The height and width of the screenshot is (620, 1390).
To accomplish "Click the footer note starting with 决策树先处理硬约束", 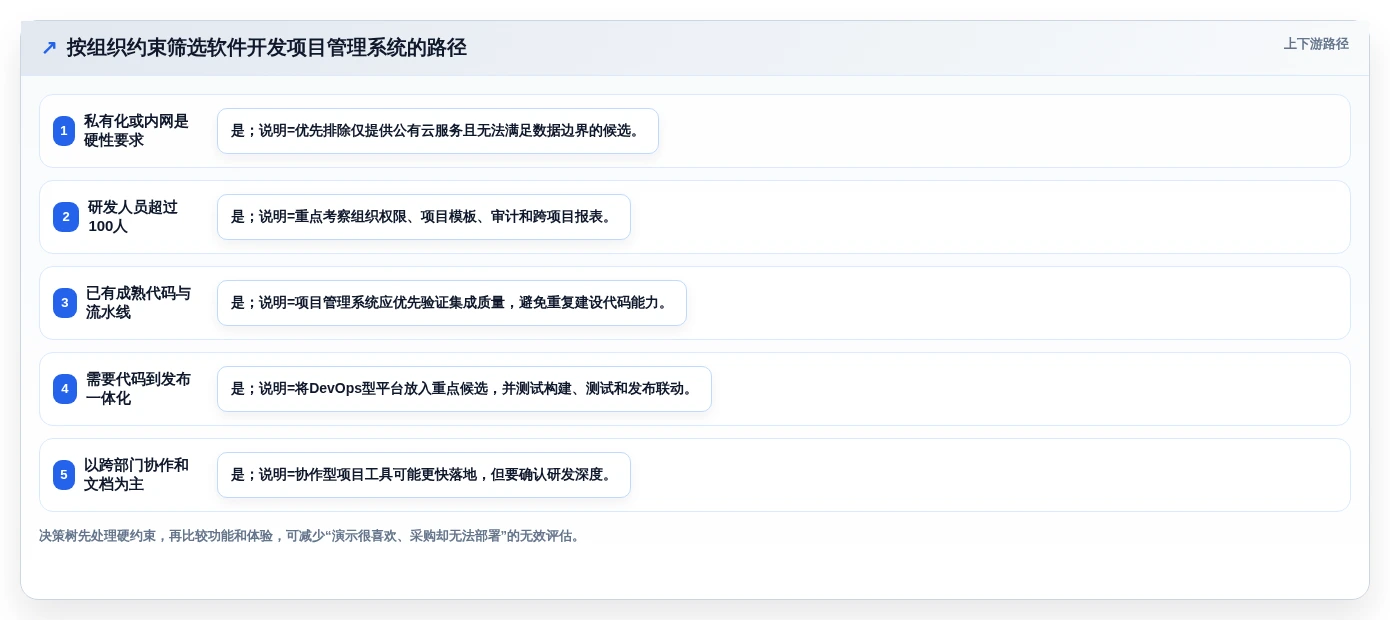I will (x=310, y=536).
